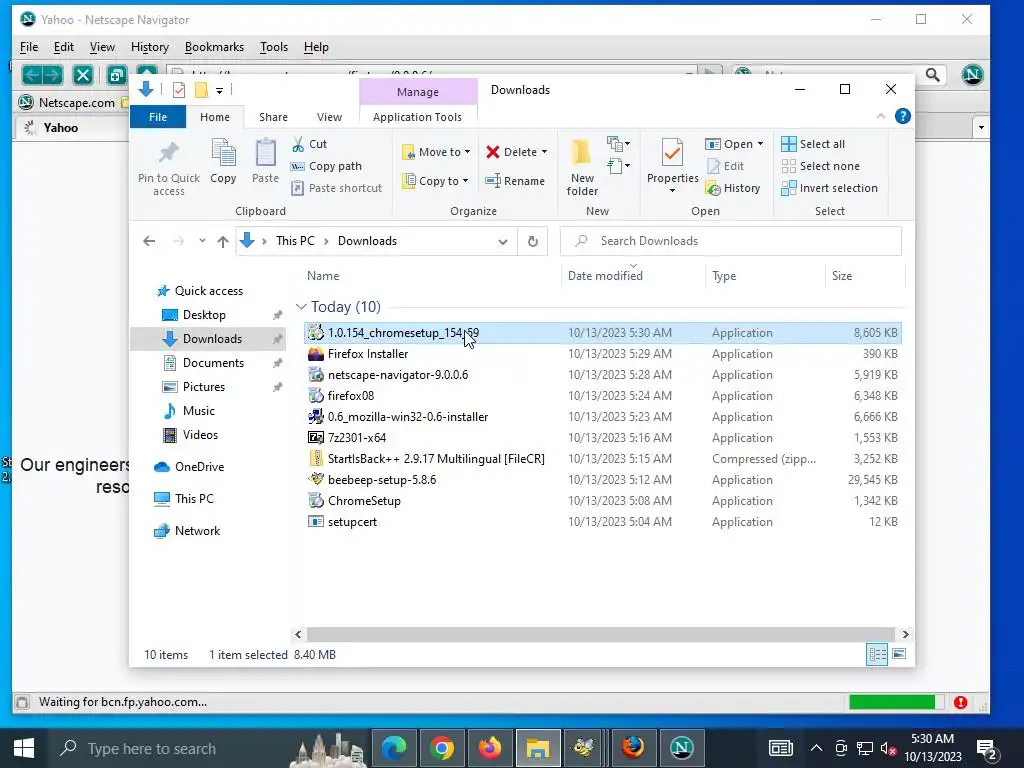Refresh the Downloads folder view
This screenshot has height=768, width=1024.
click(x=533, y=241)
